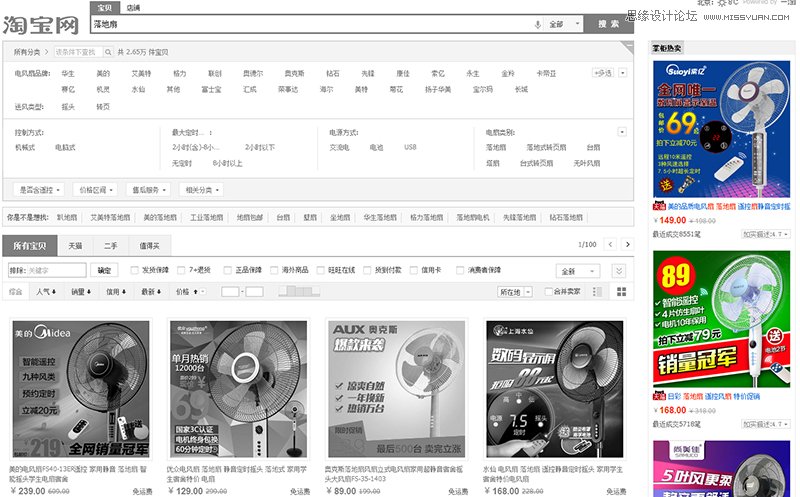
Task: Click the 搜索 search button
Action: [609, 24]
